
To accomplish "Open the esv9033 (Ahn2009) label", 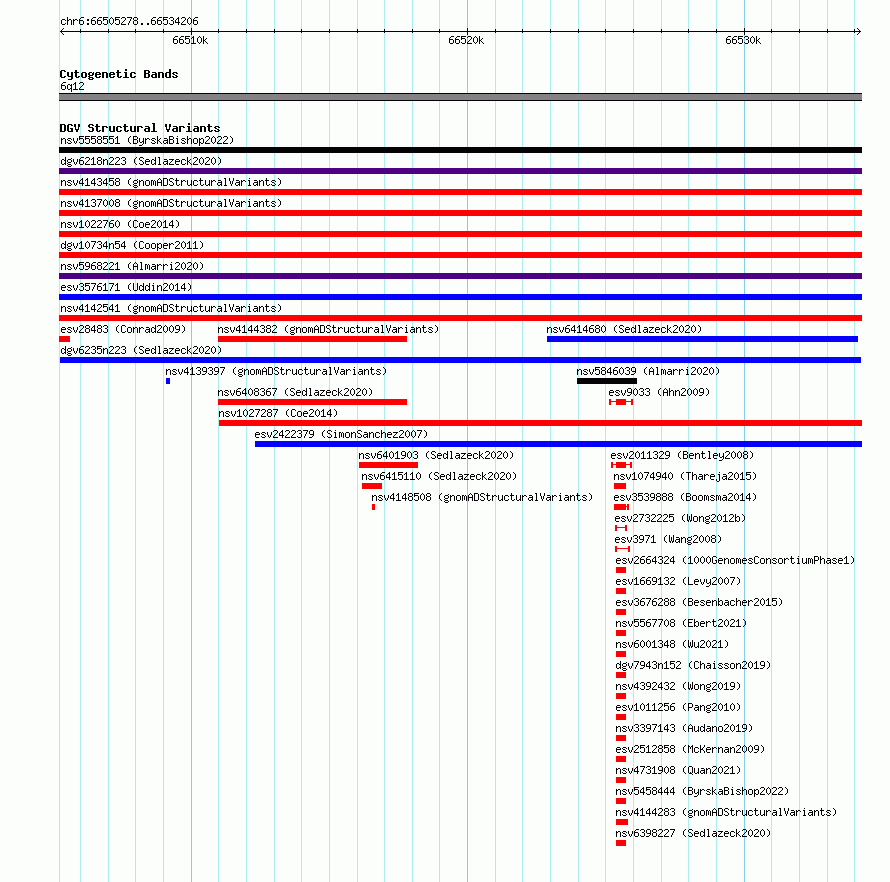I will click(659, 392).
